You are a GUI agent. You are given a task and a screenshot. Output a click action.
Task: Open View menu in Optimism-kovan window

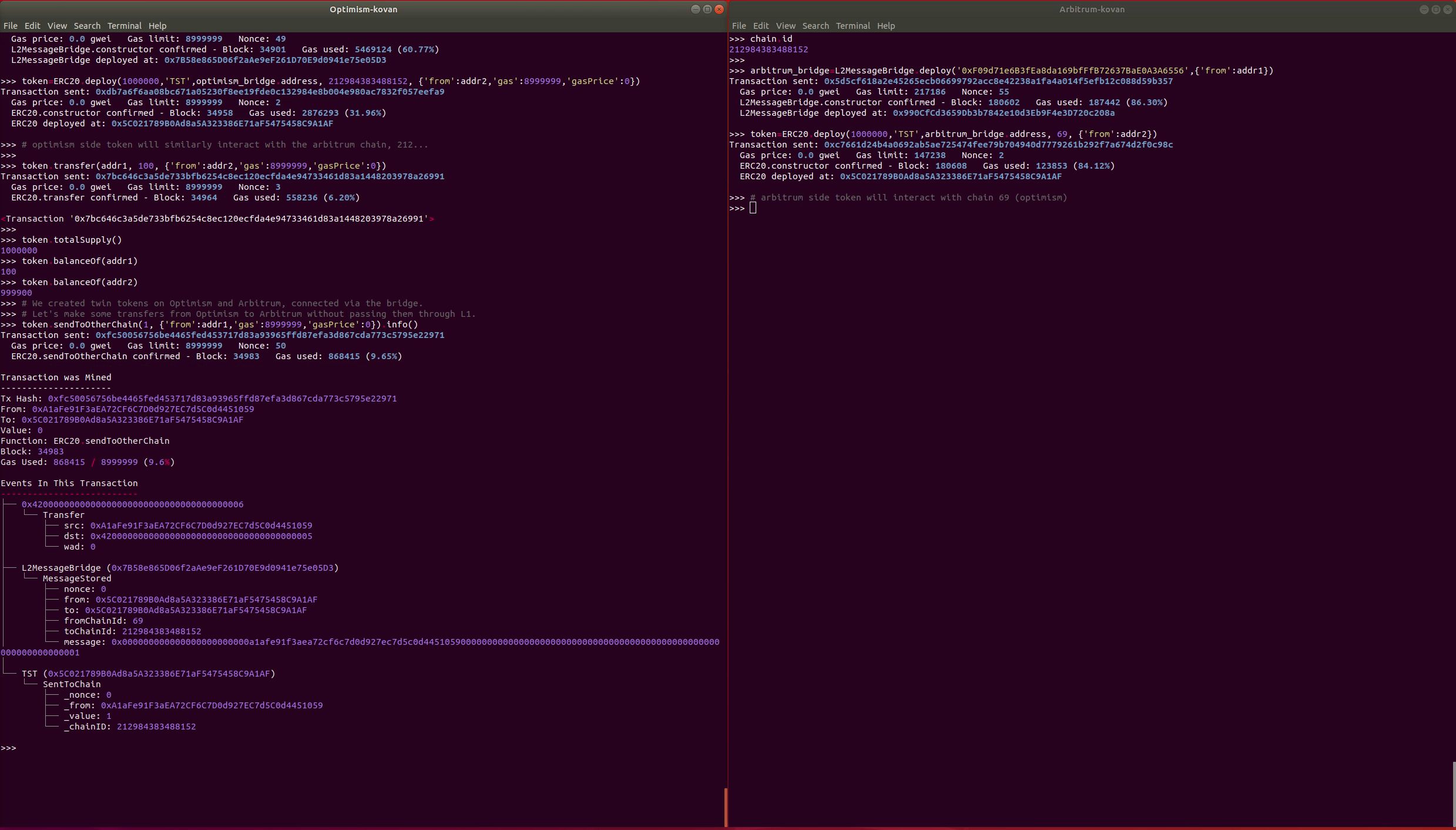tap(57, 26)
